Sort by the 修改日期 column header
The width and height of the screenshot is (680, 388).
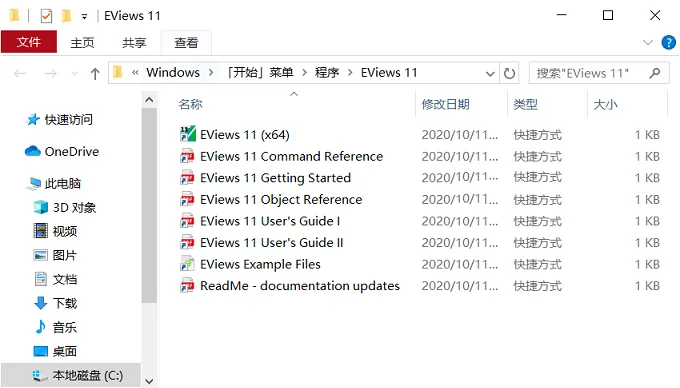point(445,104)
